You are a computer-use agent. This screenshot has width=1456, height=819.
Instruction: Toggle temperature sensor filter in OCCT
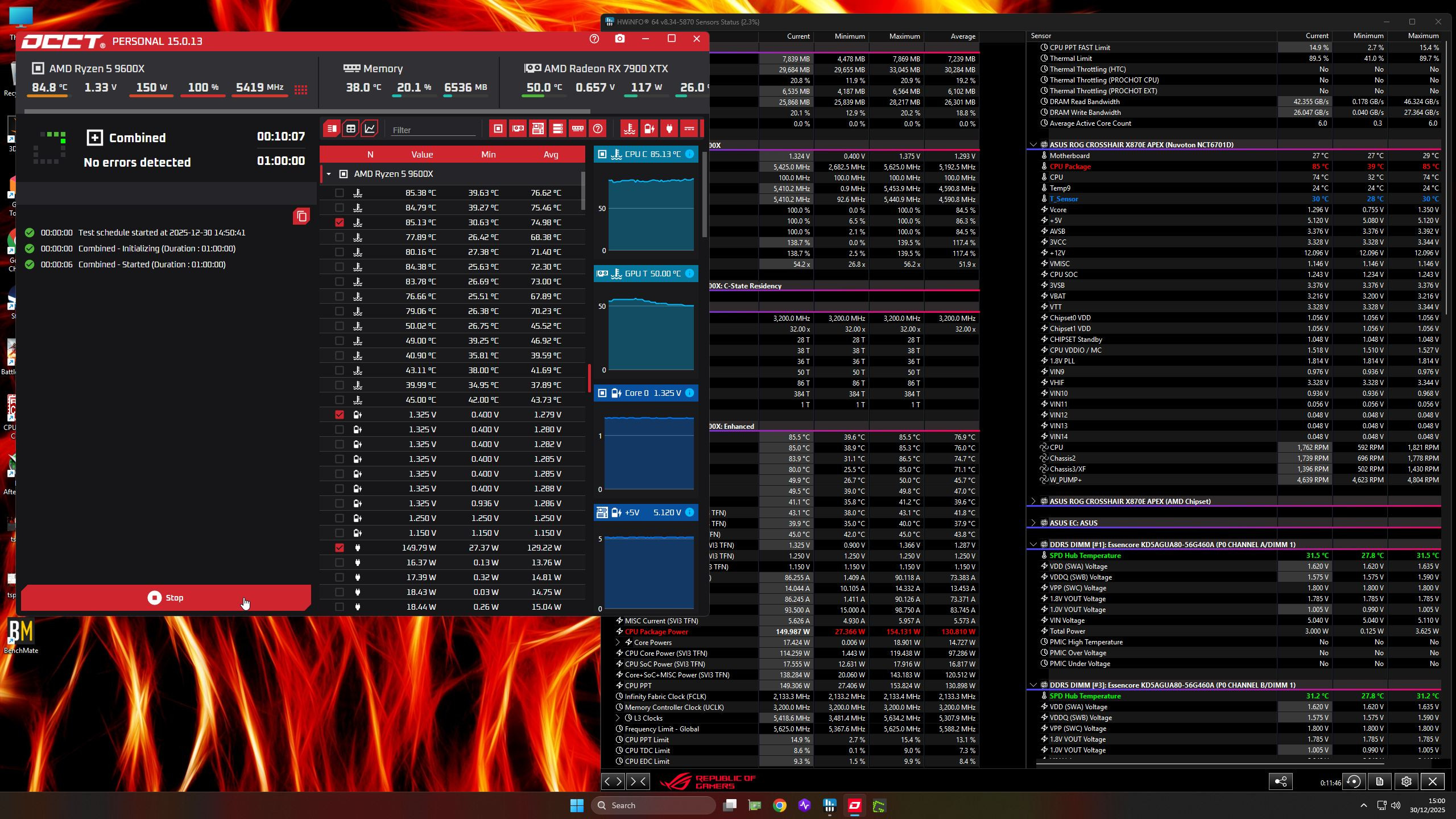(629, 129)
